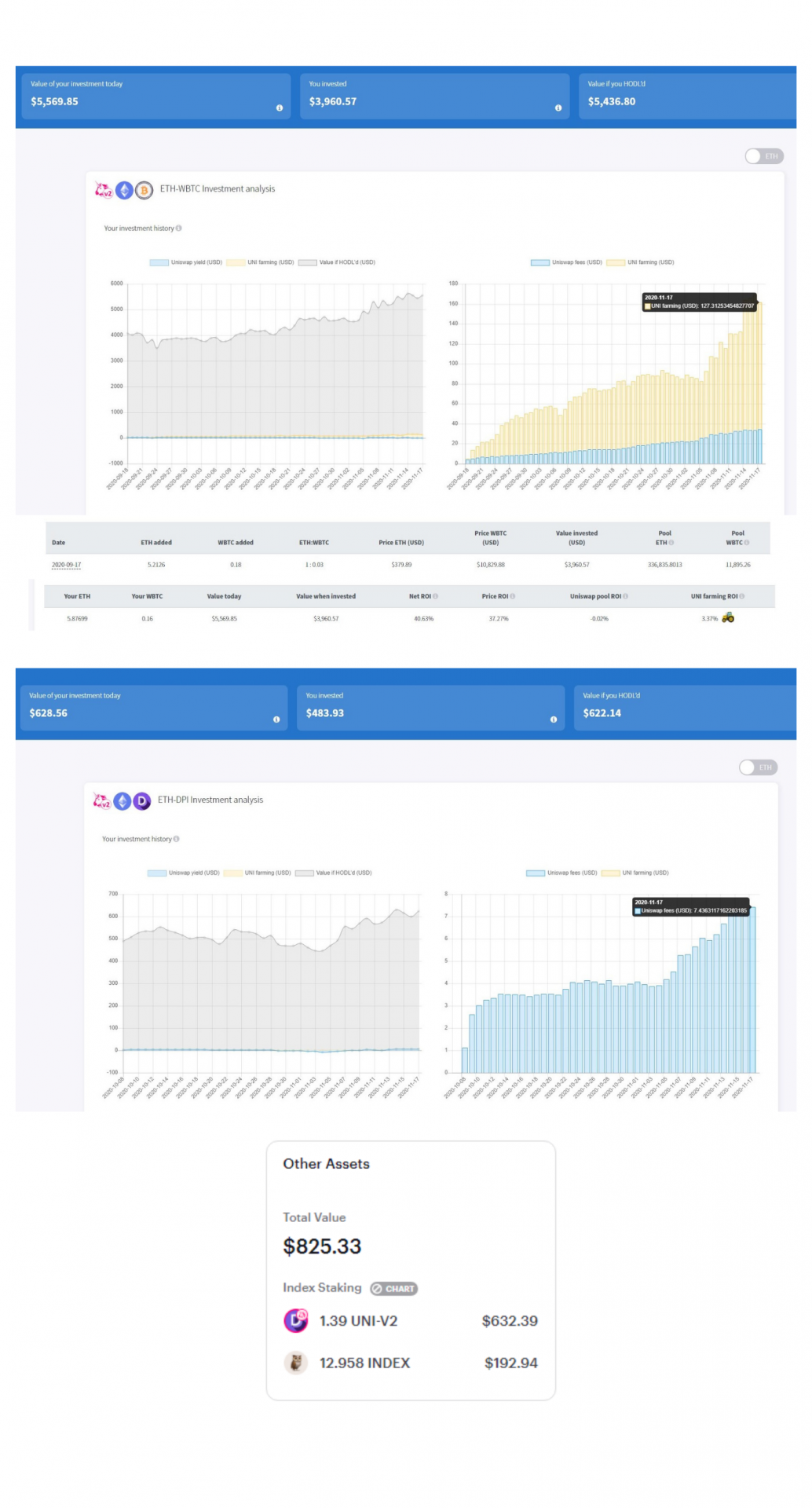Click info icon beside Net ROI header
Viewport: 812px width, 1508px height.
coord(436,596)
